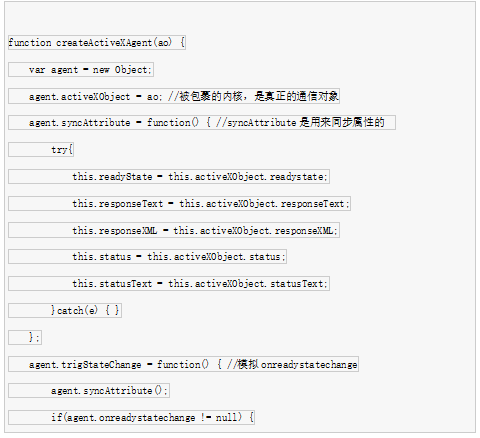Click the }catch(e) { } line

(x=65, y=311)
